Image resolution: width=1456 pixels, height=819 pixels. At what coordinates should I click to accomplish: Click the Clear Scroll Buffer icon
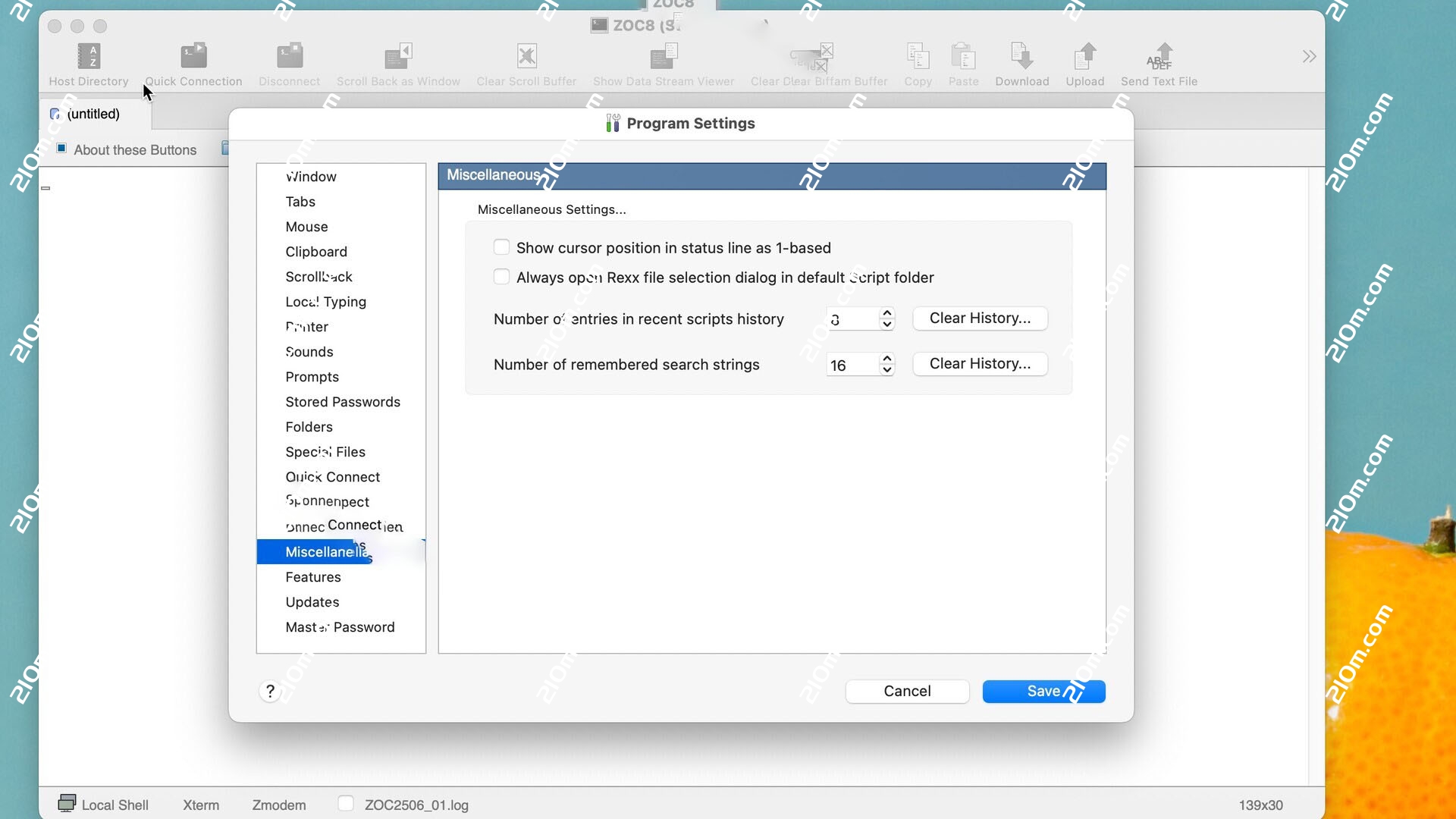pyautogui.click(x=526, y=56)
